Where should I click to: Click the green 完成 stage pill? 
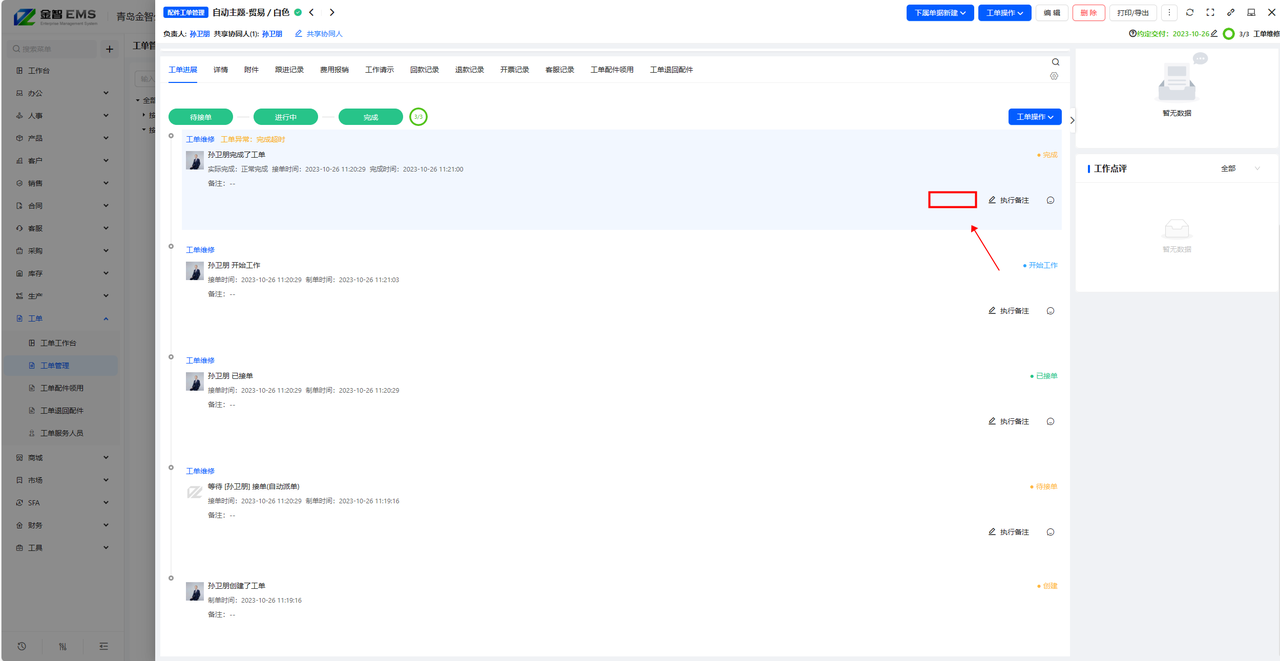371,117
